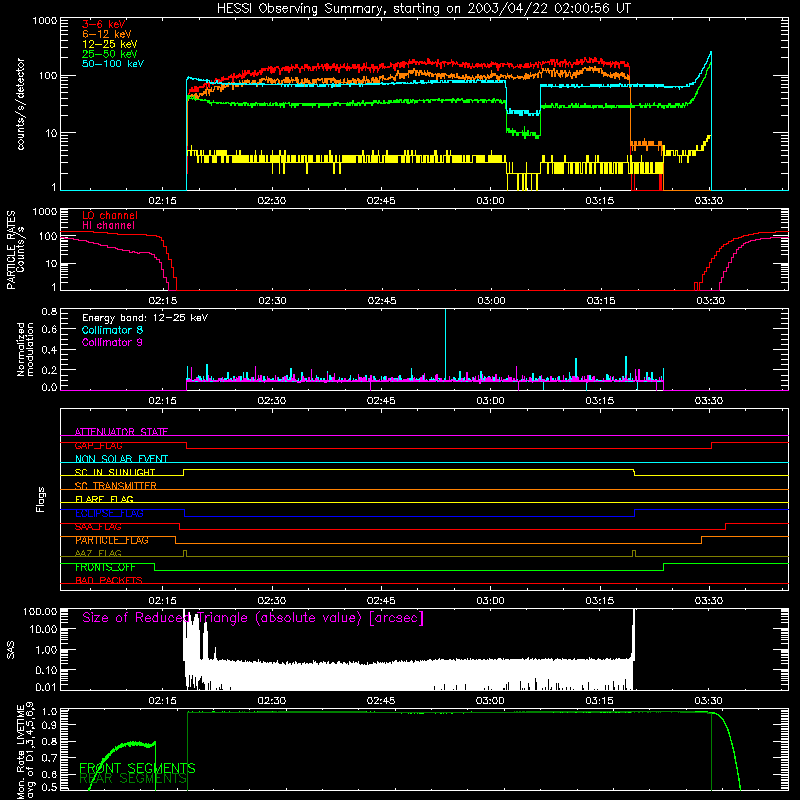The image size is (800, 800).
Task: Click the "Energy band: 12-25 keV" label
Action: 145,318
